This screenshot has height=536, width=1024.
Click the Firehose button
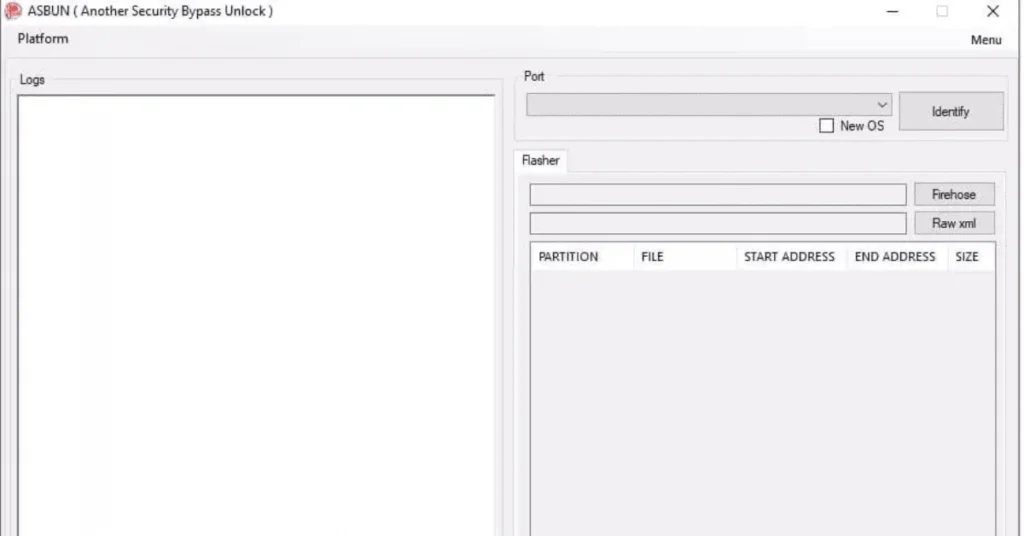pos(954,194)
